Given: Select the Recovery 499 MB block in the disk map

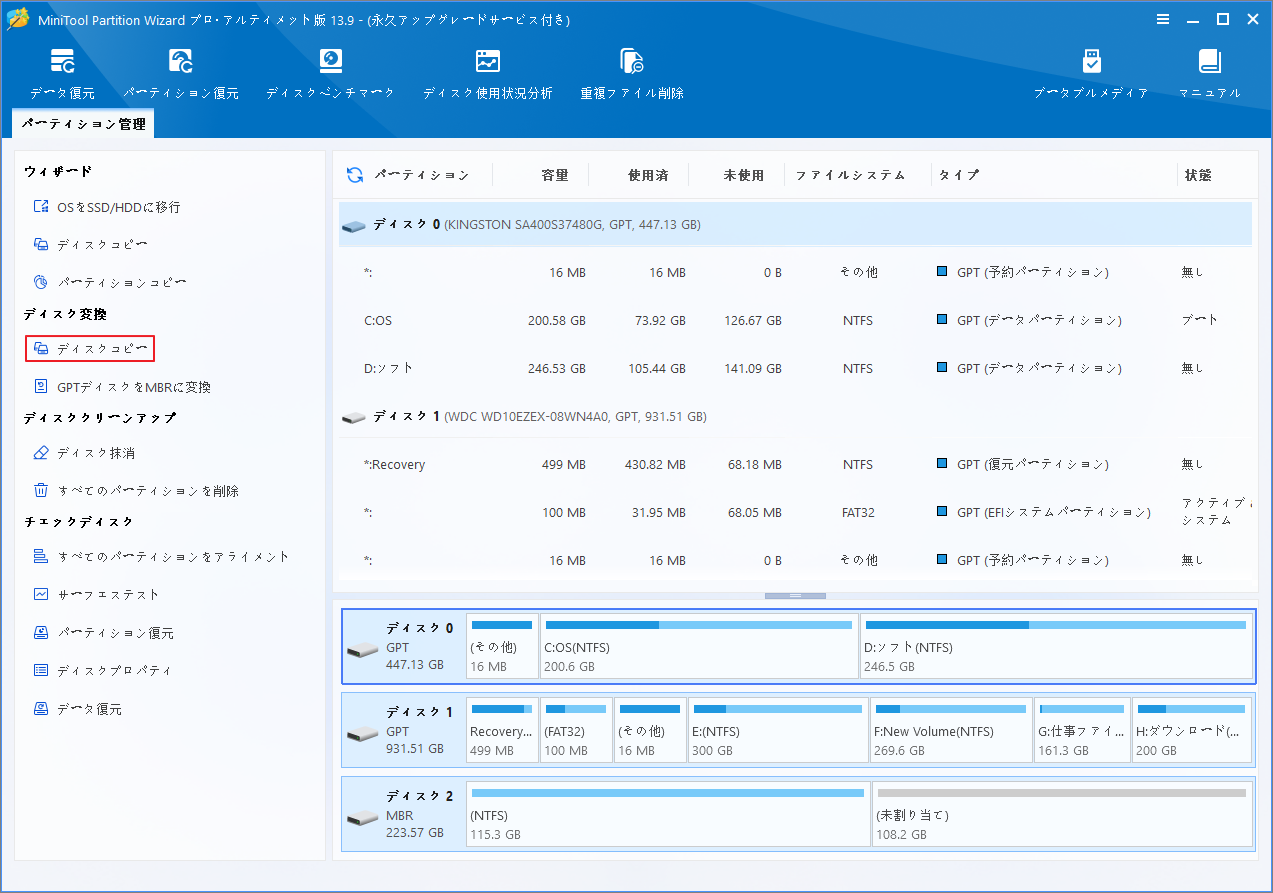Looking at the screenshot, I should pyautogui.click(x=502, y=730).
